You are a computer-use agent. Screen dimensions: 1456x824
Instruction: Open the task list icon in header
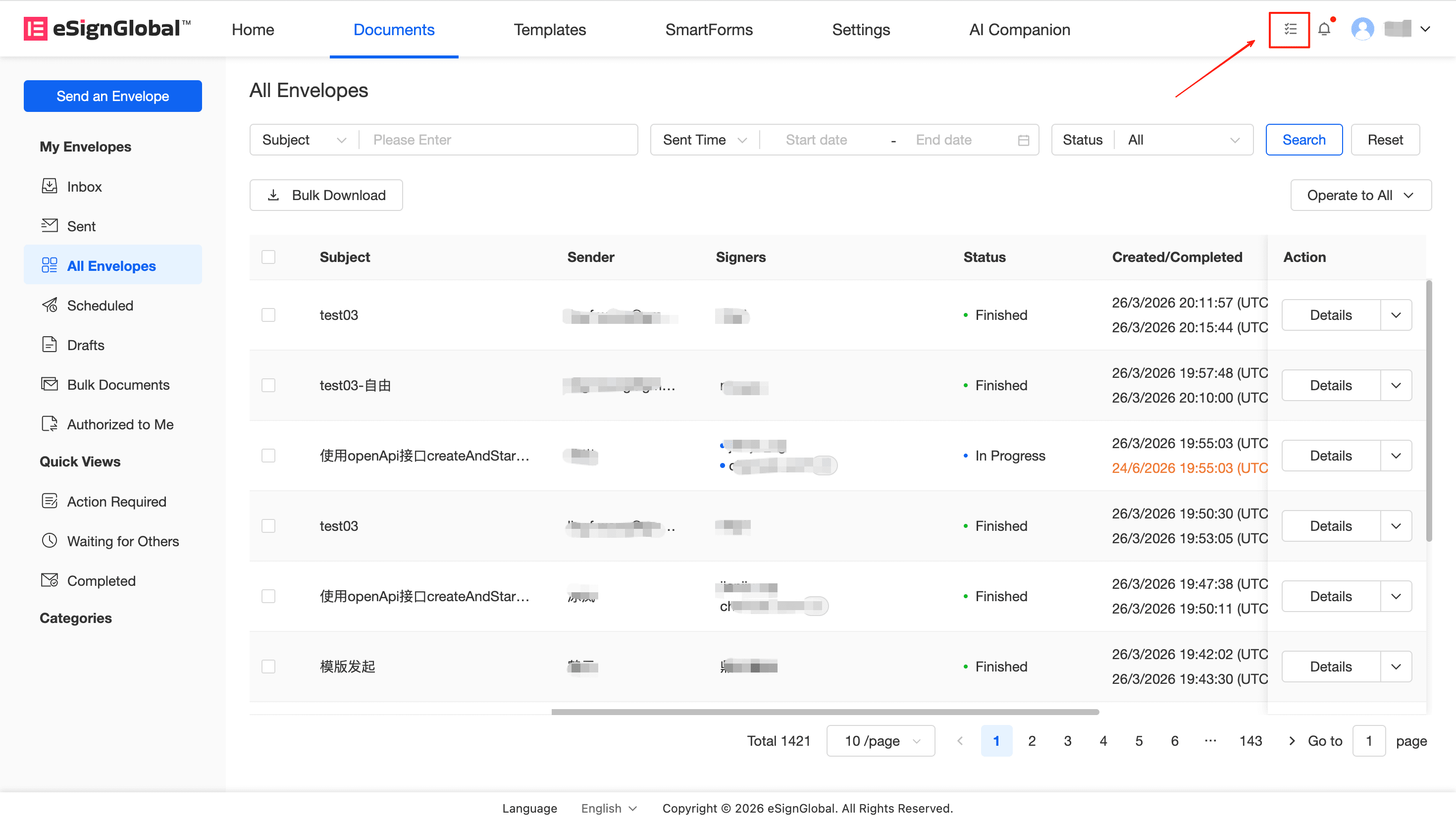1290,29
